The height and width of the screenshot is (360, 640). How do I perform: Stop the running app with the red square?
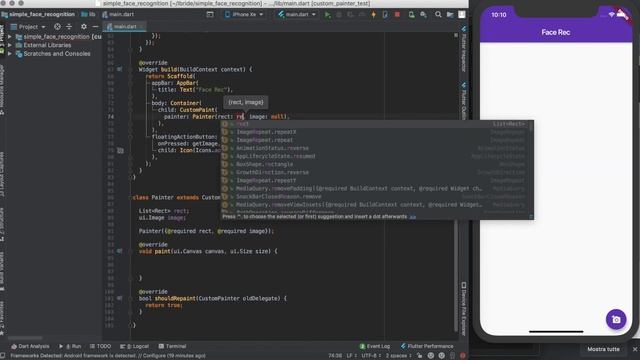[x=397, y=15]
